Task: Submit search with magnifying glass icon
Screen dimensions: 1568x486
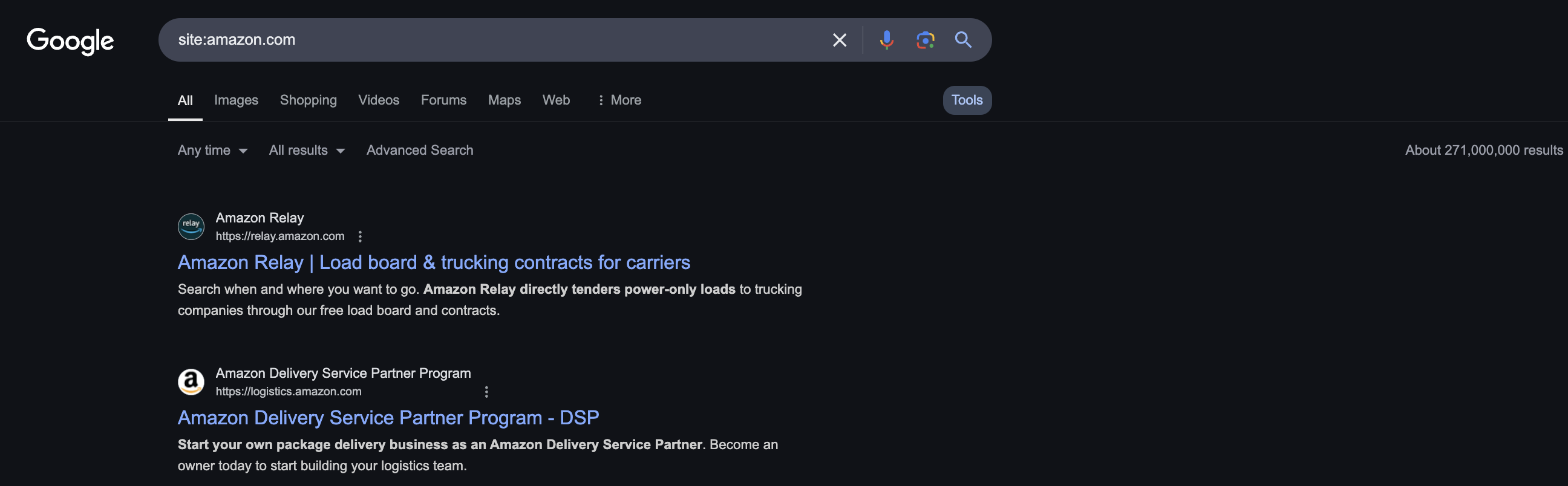Action: [963, 40]
